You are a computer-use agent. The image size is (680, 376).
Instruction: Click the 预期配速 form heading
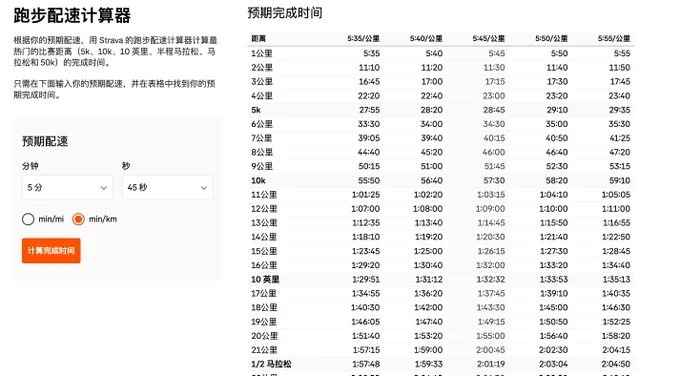[45, 141]
